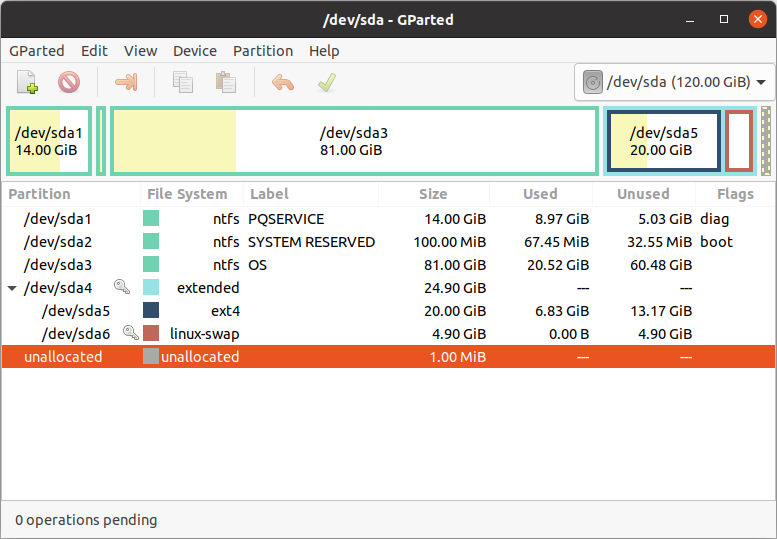Click the 1.00 MiB unallocated size
The height and width of the screenshot is (539, 777).
[457, 357]
